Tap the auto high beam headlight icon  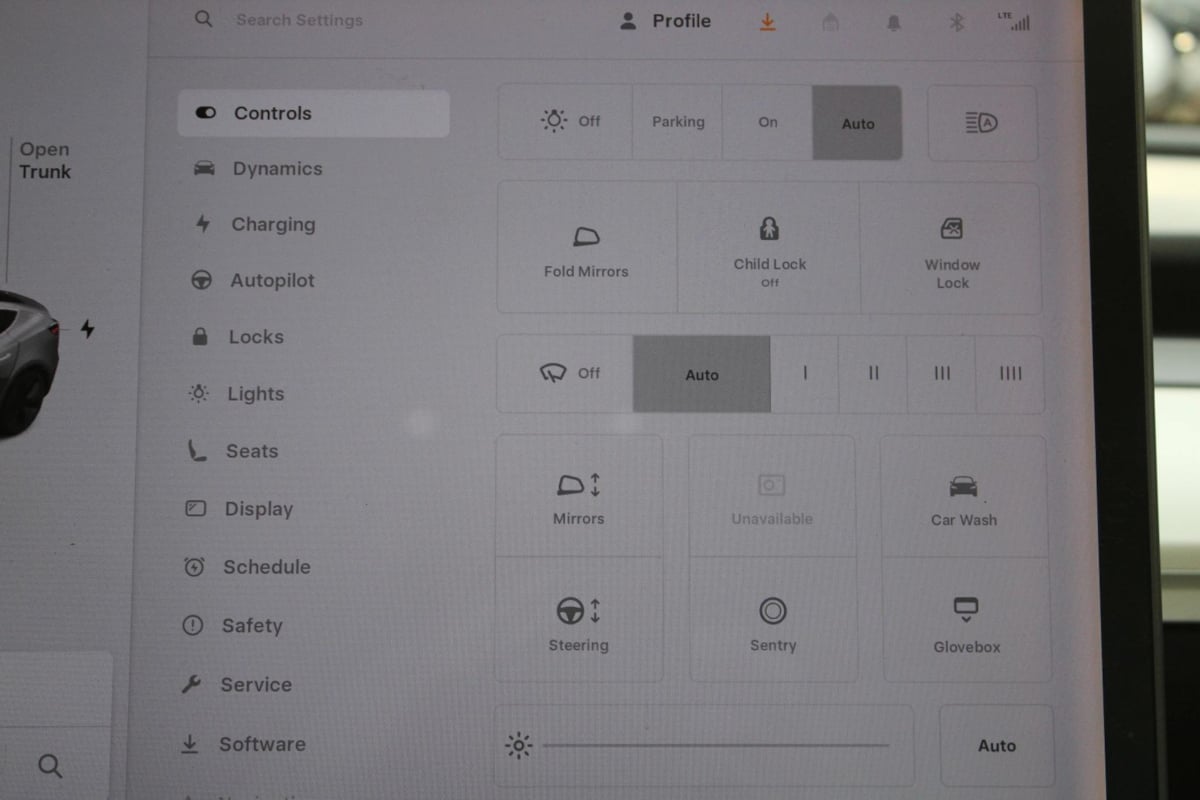982,123
